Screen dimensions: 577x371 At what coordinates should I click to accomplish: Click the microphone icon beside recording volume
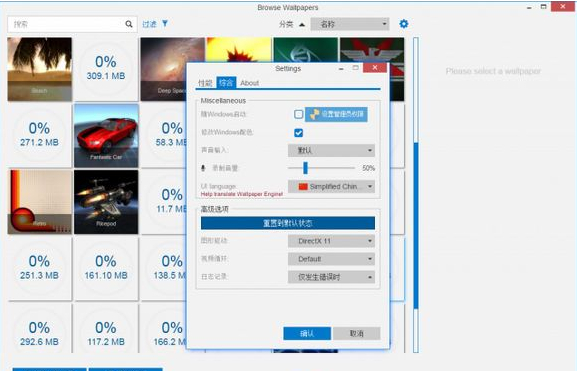pyautogui.click(x=203, y=168)
